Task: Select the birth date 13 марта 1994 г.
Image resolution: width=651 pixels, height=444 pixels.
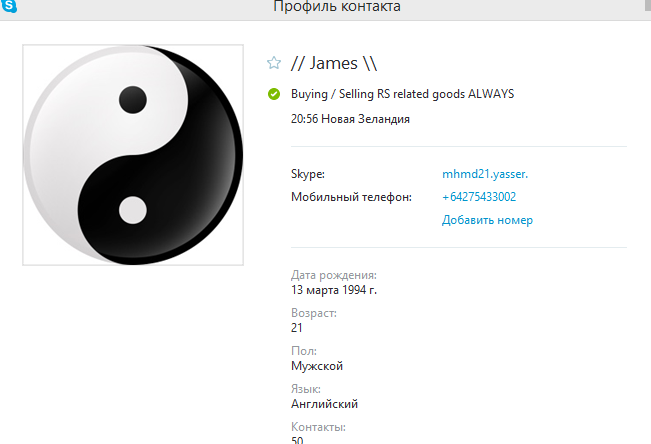Action: pyautogui.click(x=334, y=290)
